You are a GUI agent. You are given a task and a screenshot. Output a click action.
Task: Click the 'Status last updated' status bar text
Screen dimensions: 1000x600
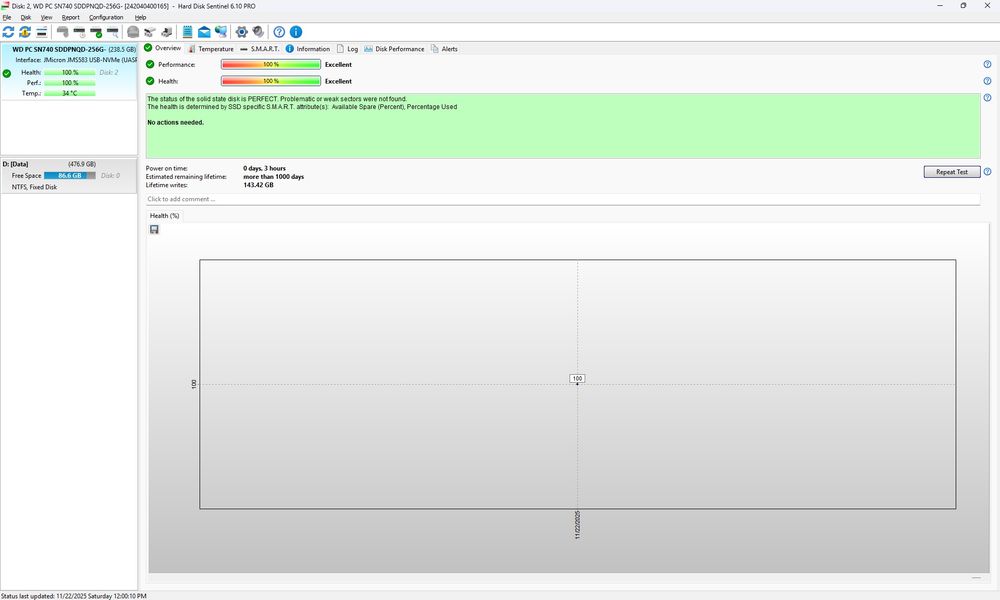coord(74,596)
